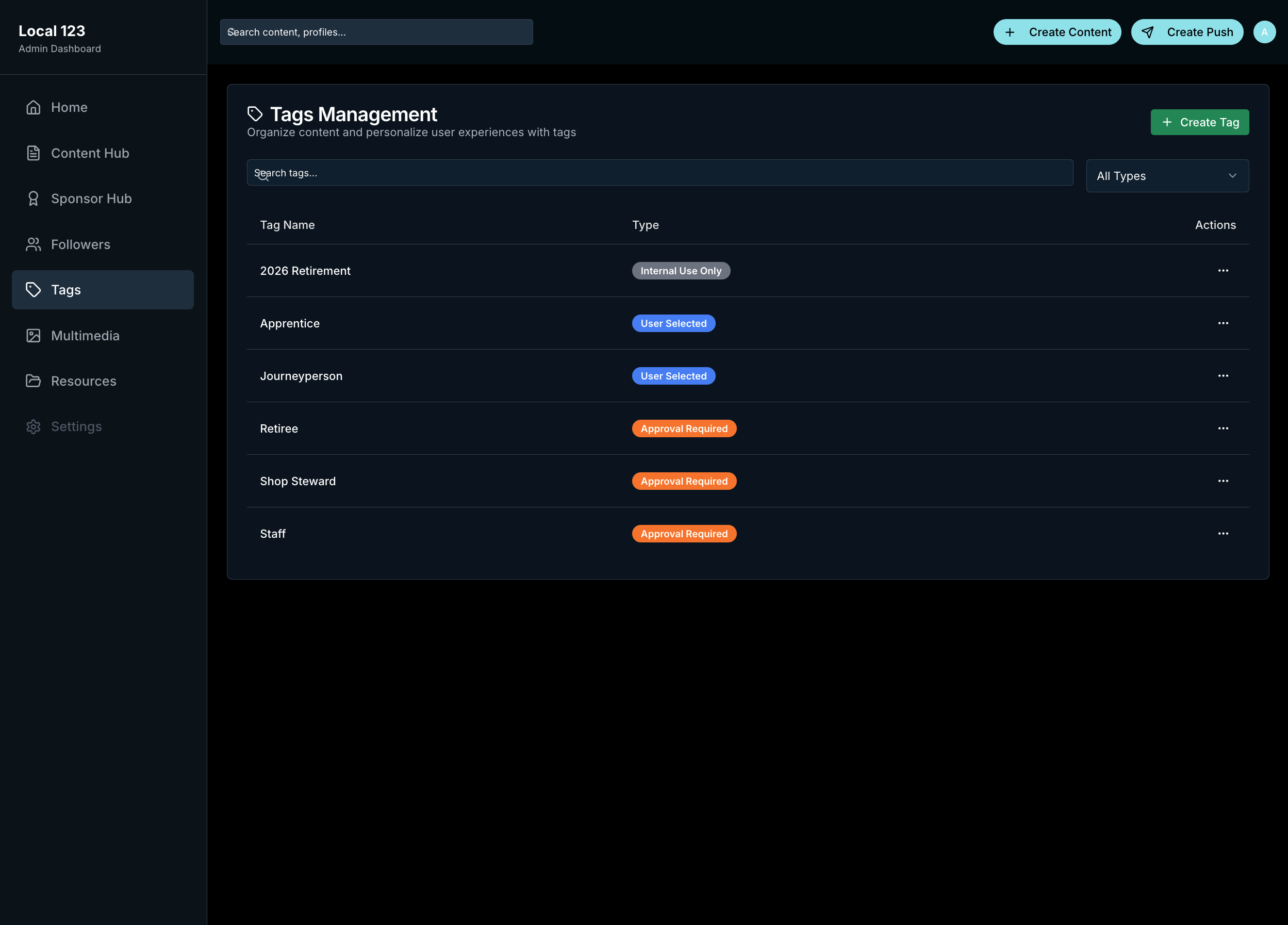The image size is (1288, 925).
Task: Expand the All Types filter dropdown
Action: (x=1167, y=176)
